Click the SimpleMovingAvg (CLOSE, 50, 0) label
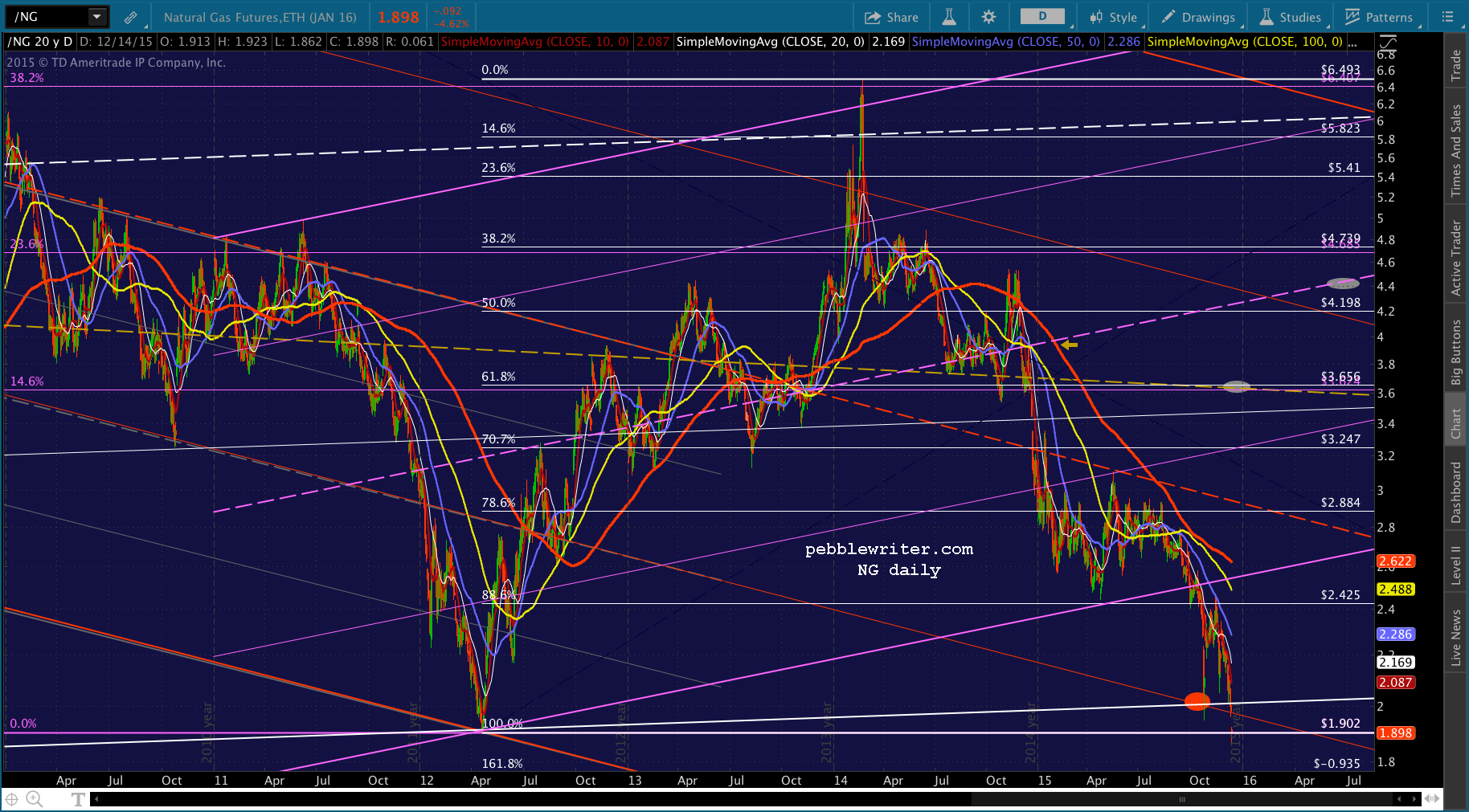Screen dimensions: 1469x812 coord(1006,42)
